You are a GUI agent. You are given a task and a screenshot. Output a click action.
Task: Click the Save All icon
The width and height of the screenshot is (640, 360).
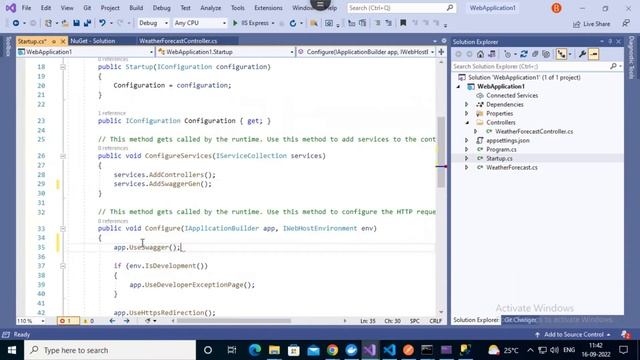pos(87,23)
